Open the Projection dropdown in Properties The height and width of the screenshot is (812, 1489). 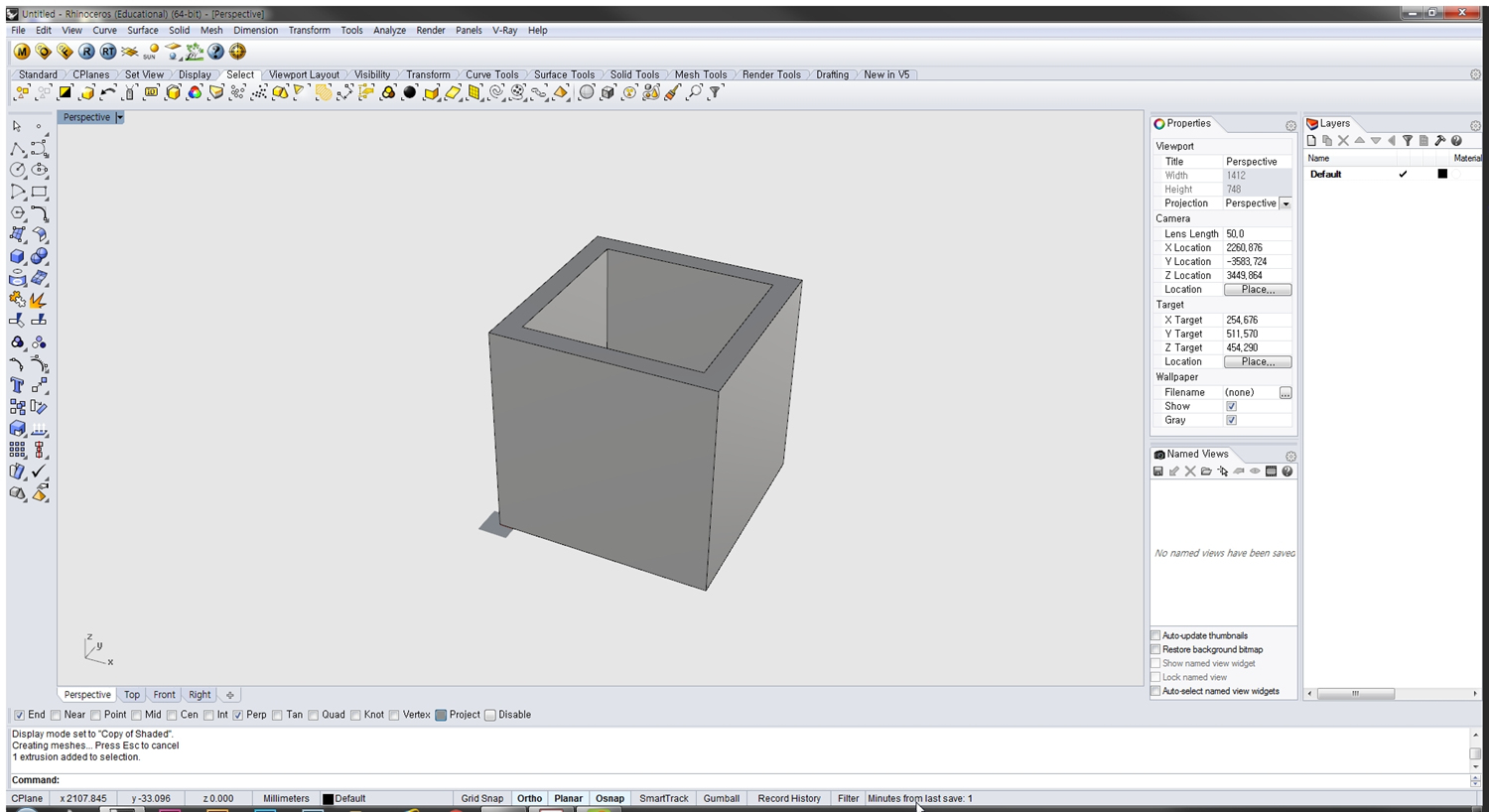point(1286,203)
